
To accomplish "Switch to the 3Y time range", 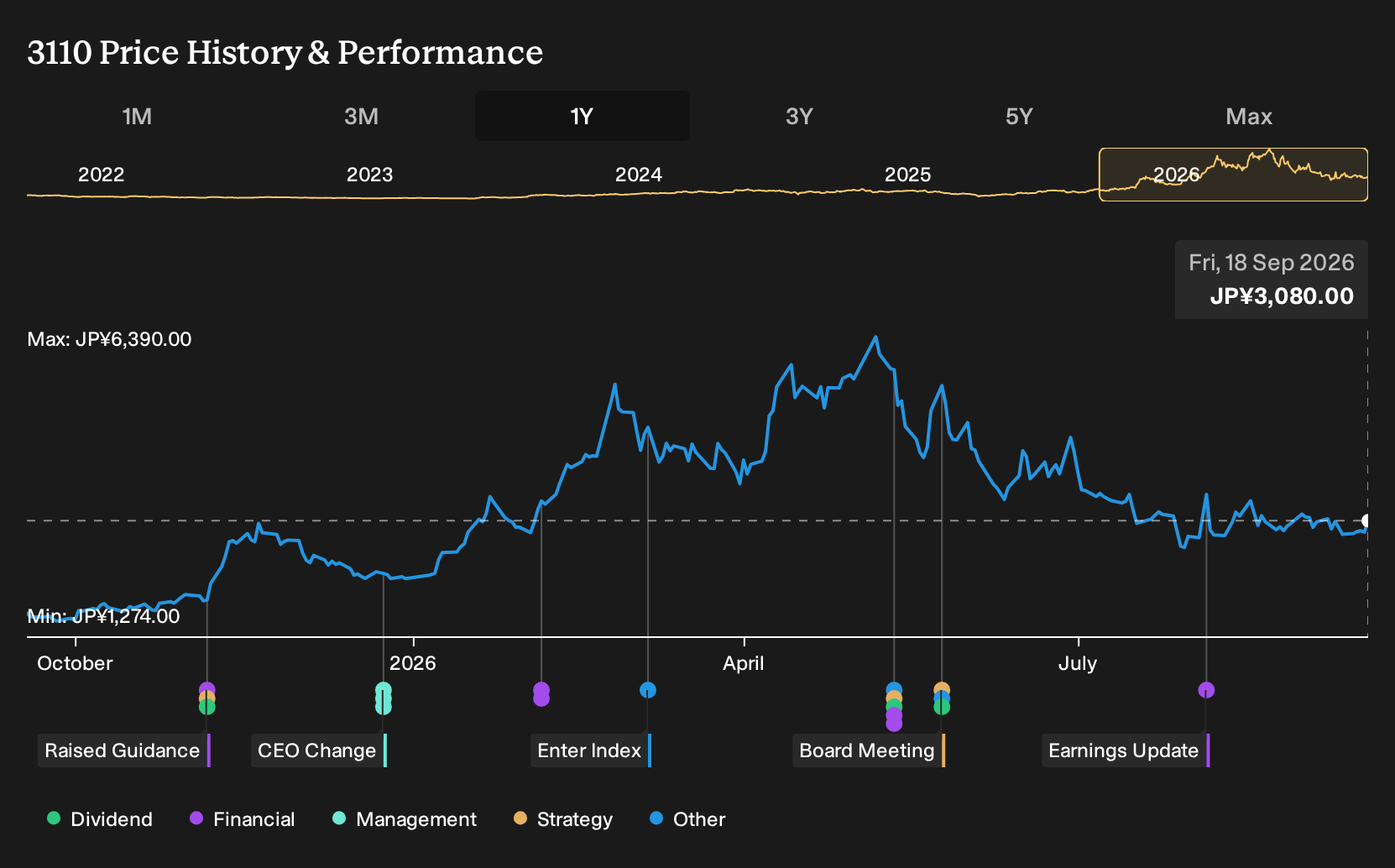I will [799, 116].
